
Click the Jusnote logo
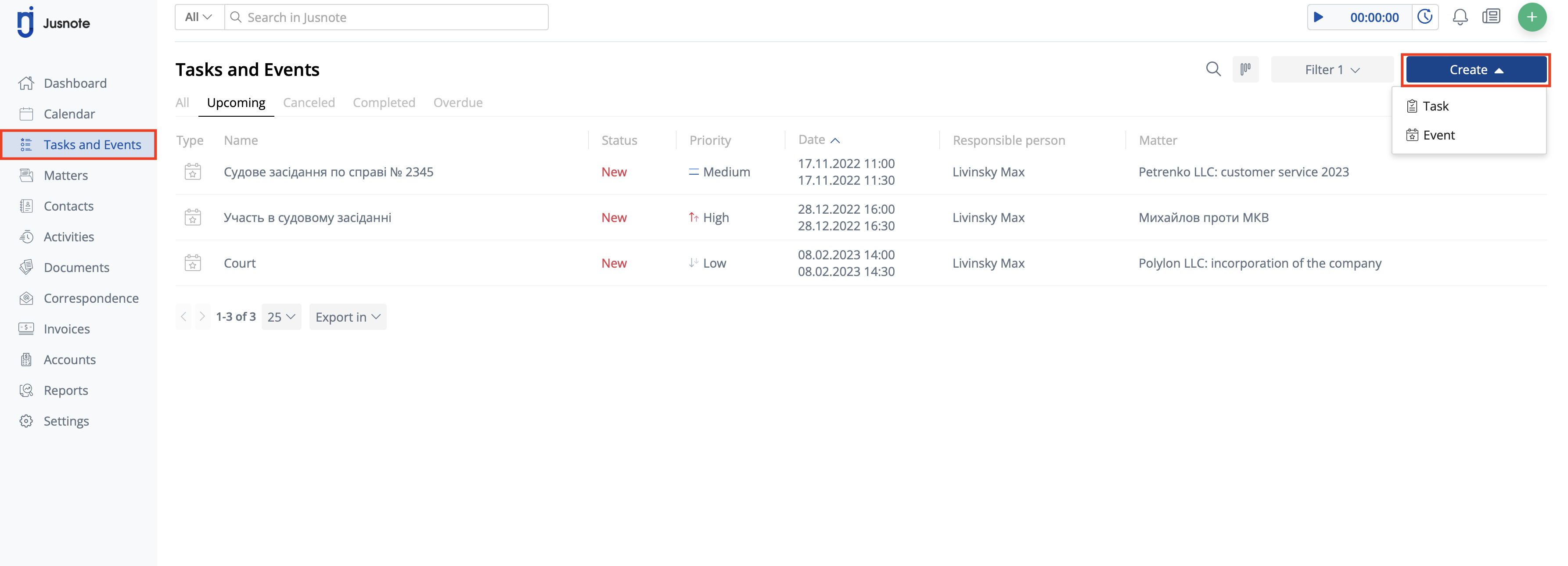coord(54,22)
